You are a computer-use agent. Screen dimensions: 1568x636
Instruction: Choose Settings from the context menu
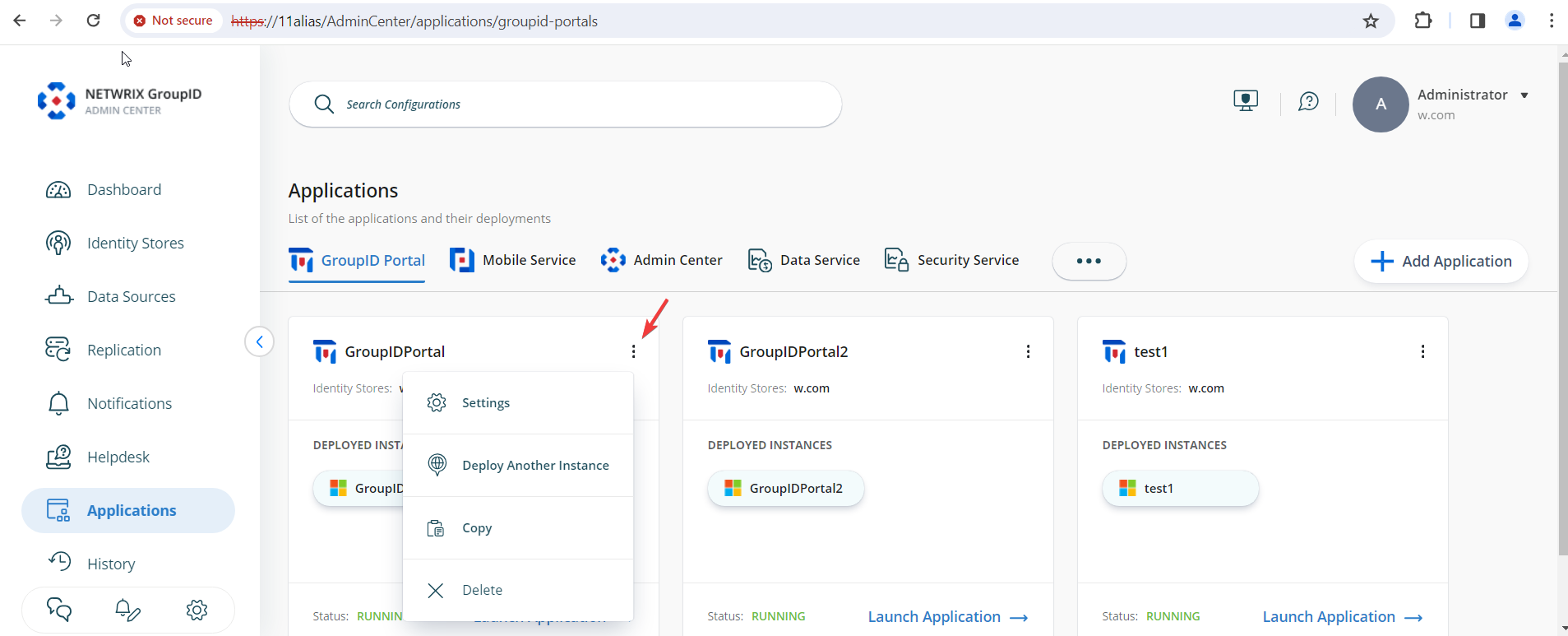(518, 403)
